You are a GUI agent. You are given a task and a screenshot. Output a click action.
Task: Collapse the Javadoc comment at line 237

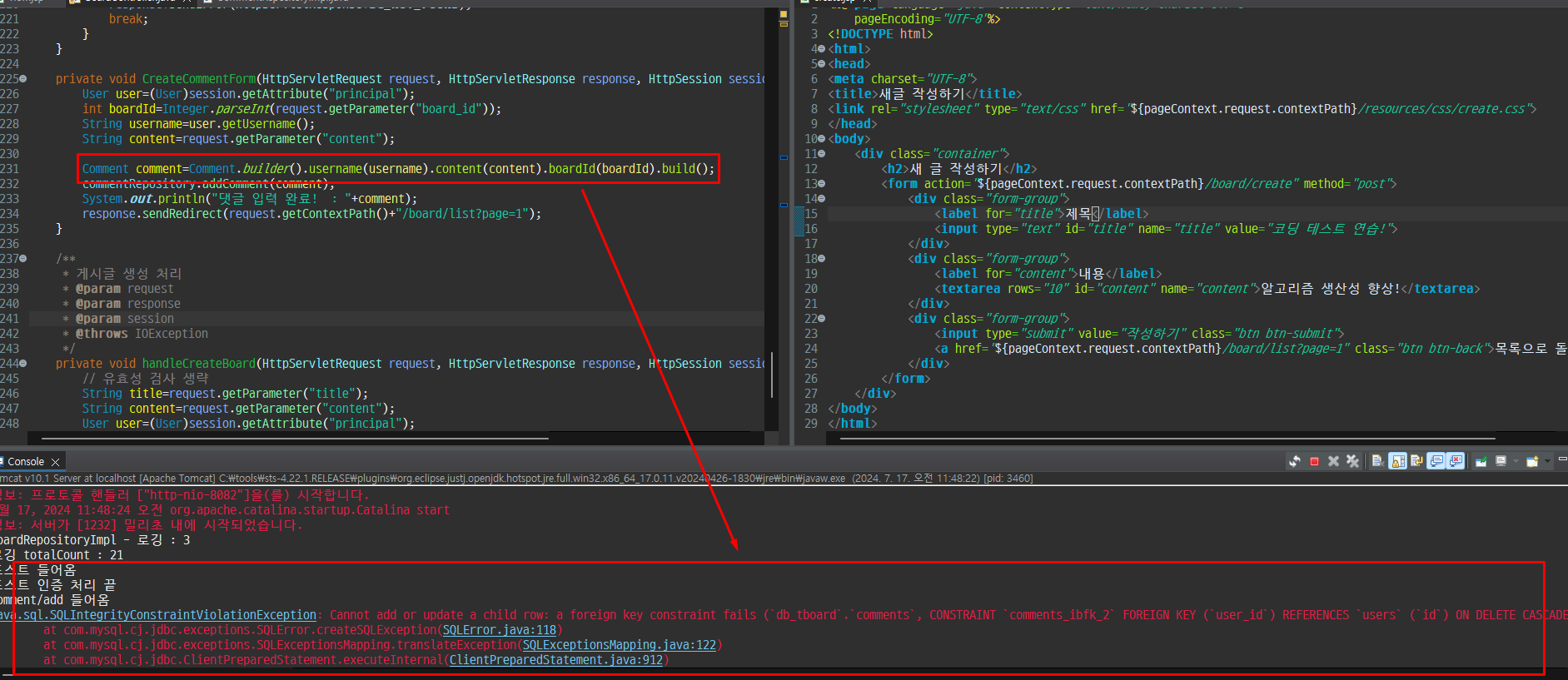pyautogui.click(x=22, y=259)
